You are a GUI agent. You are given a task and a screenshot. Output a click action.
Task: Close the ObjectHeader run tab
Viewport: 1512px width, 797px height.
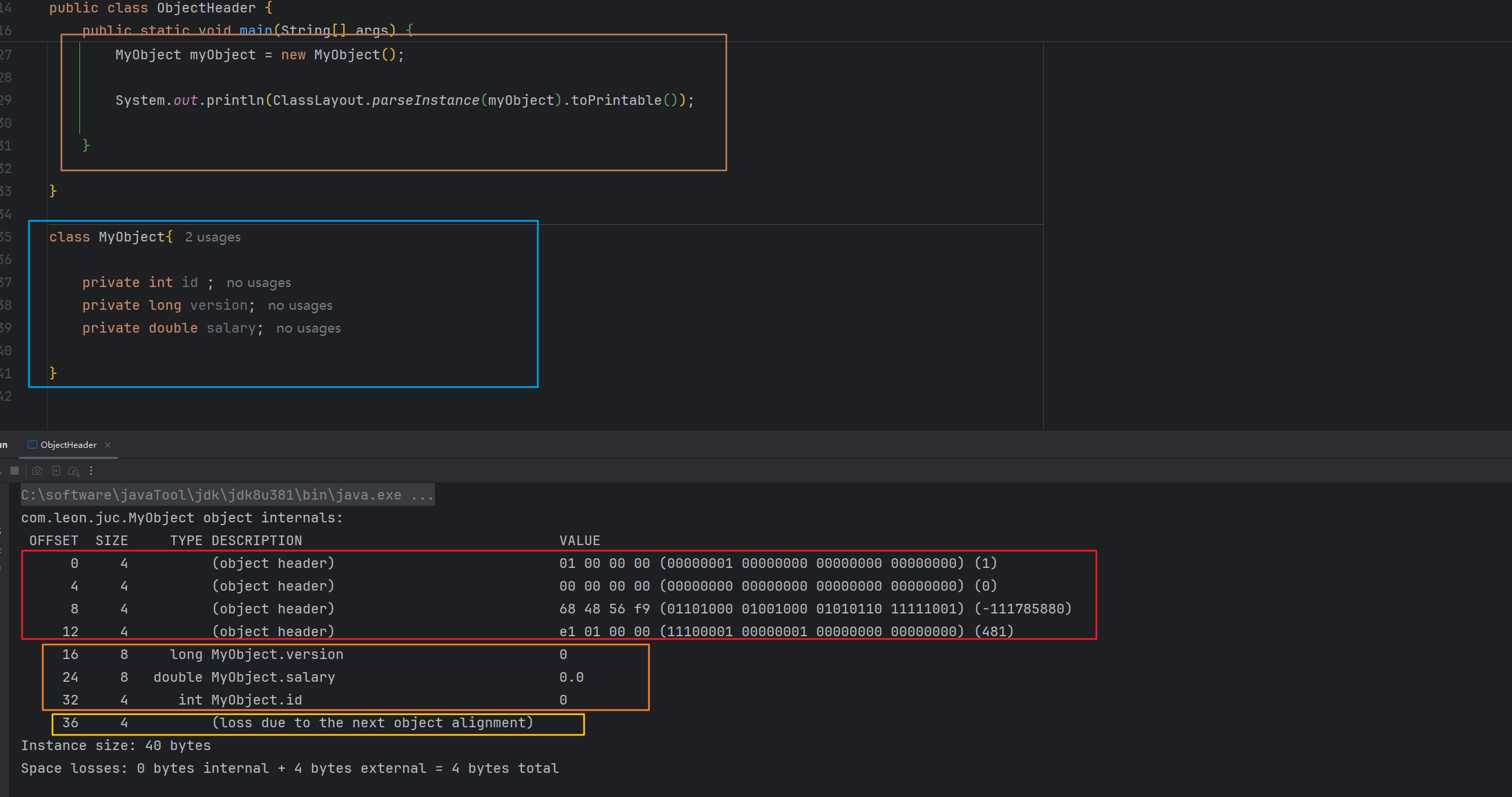click(108, 445)
